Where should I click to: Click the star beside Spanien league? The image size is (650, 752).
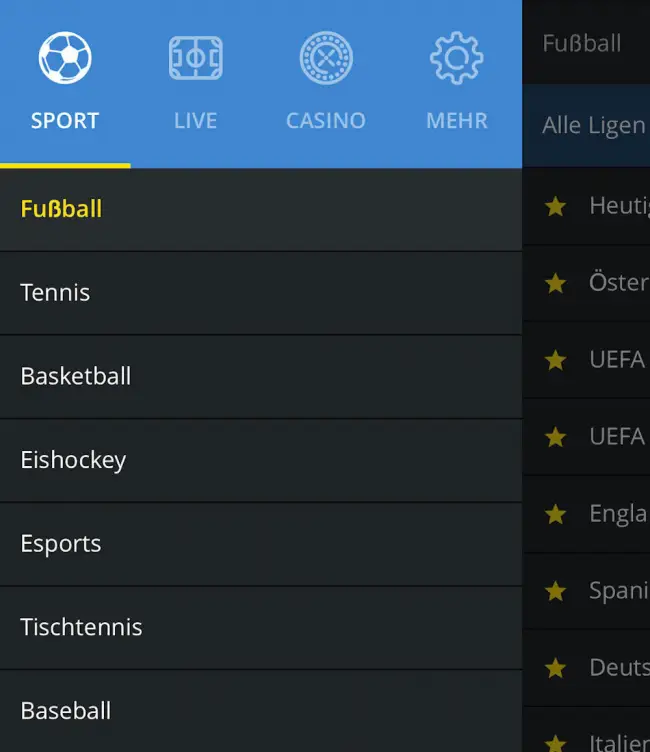click(x=555, y=591)
